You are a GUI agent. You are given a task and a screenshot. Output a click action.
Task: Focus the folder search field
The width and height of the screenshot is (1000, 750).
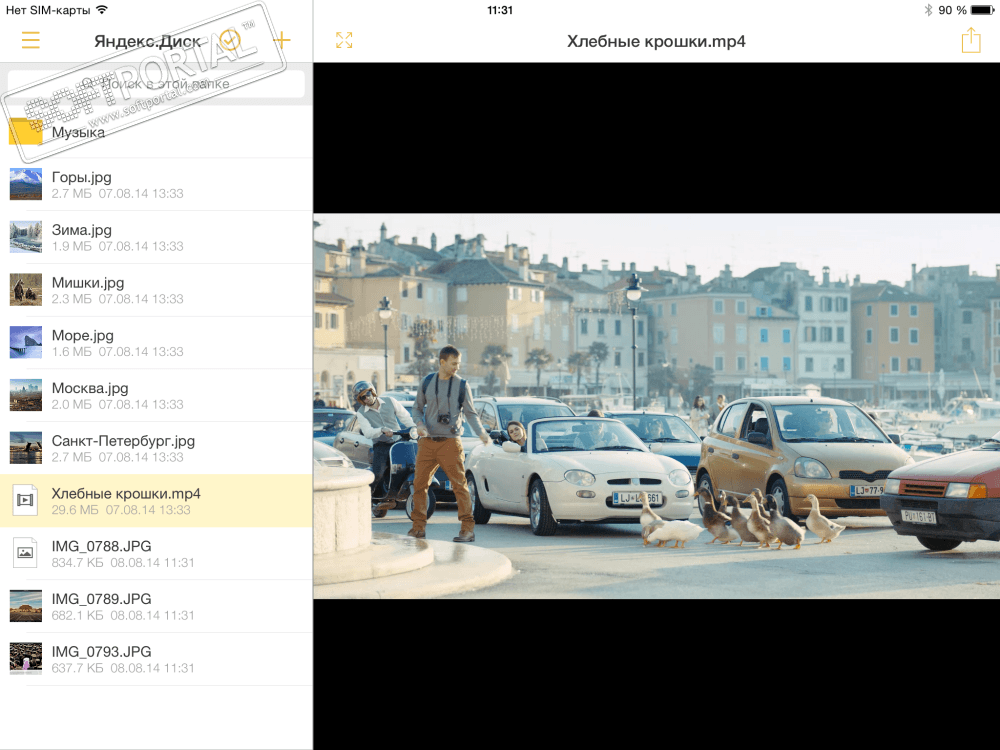tap(156, 84)
